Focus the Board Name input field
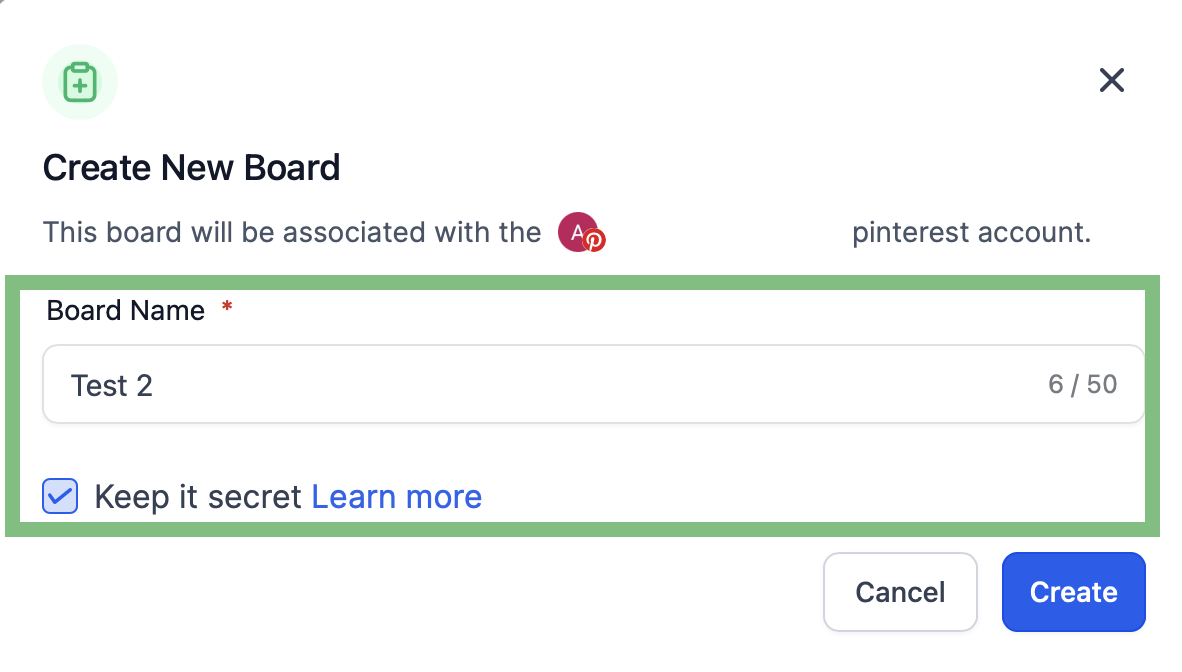The height and width of the screenshot is (672, 1182). click(593, 384)
